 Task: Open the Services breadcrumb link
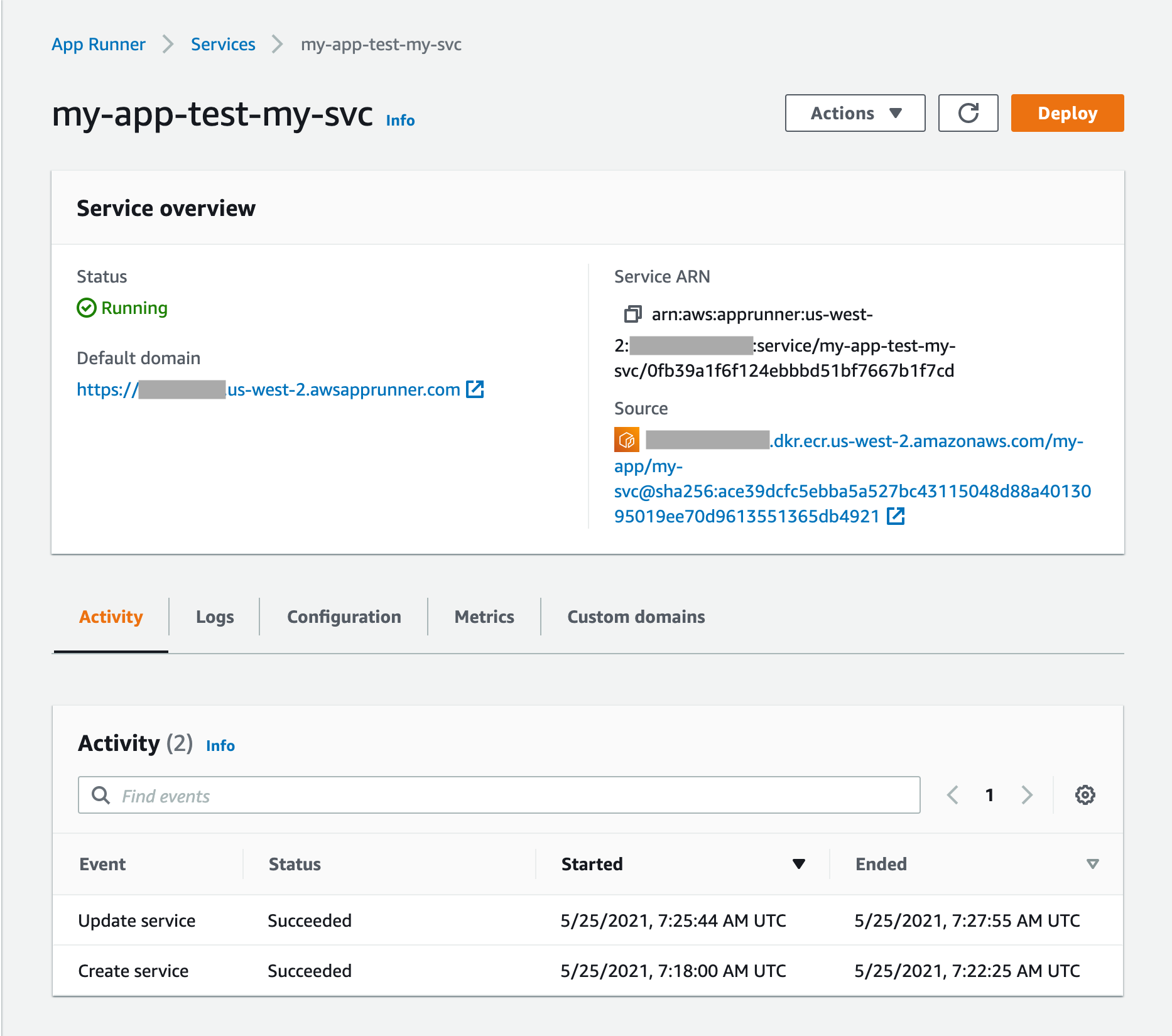(223, 45)
